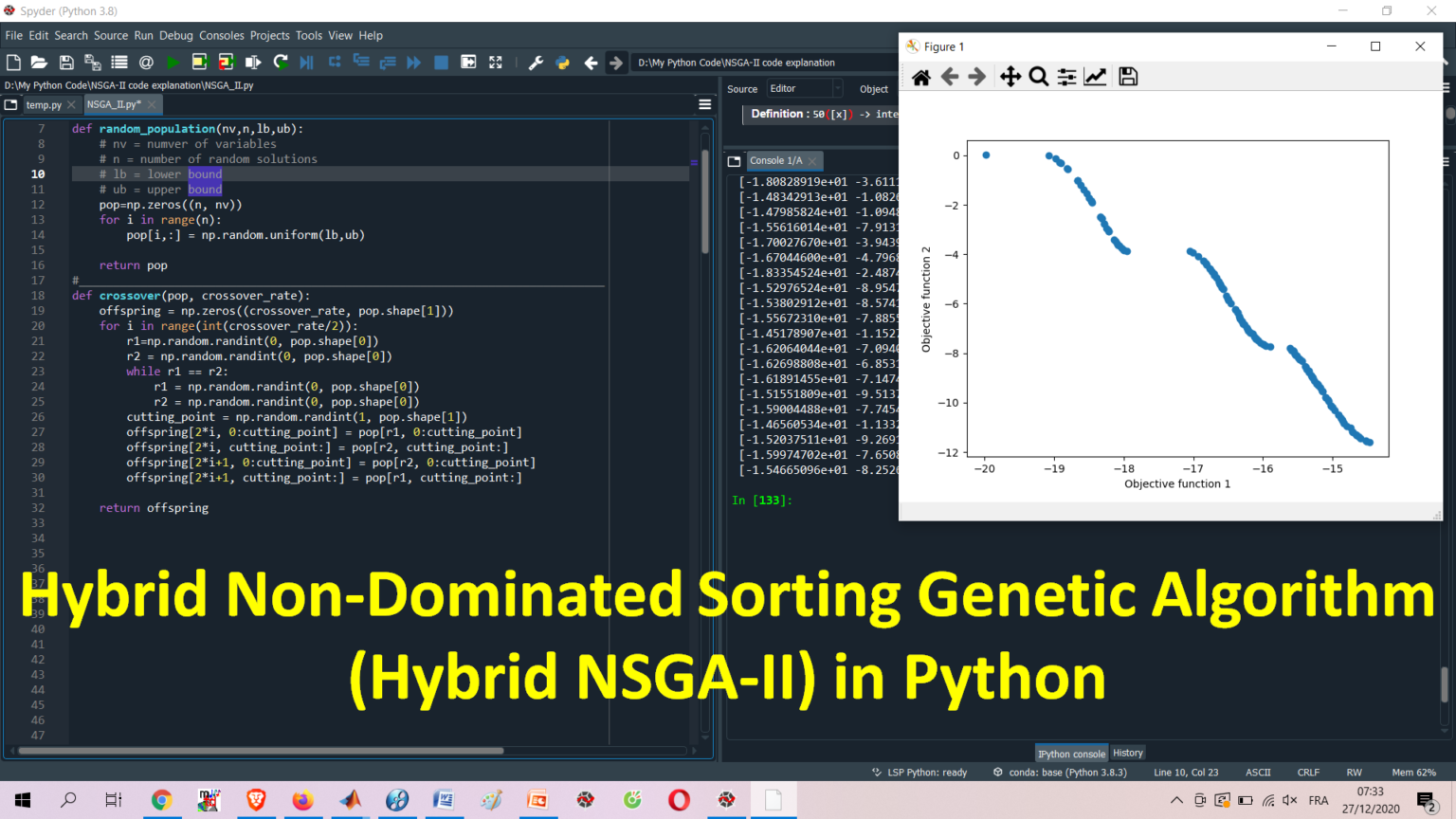
Task: Switch to the History tab
Action: (1128, 753)
